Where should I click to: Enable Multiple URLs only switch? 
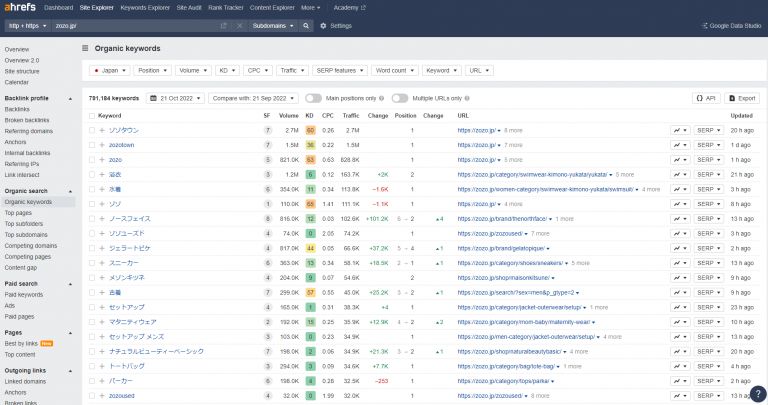click(399, 98)
